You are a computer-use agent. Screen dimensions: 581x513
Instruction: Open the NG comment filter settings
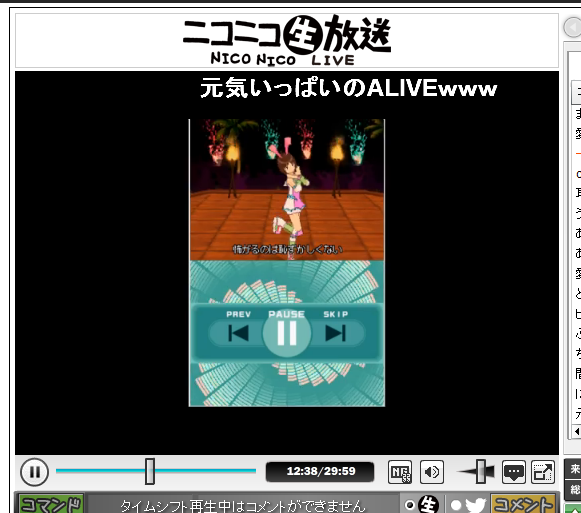tap(400, 472)
